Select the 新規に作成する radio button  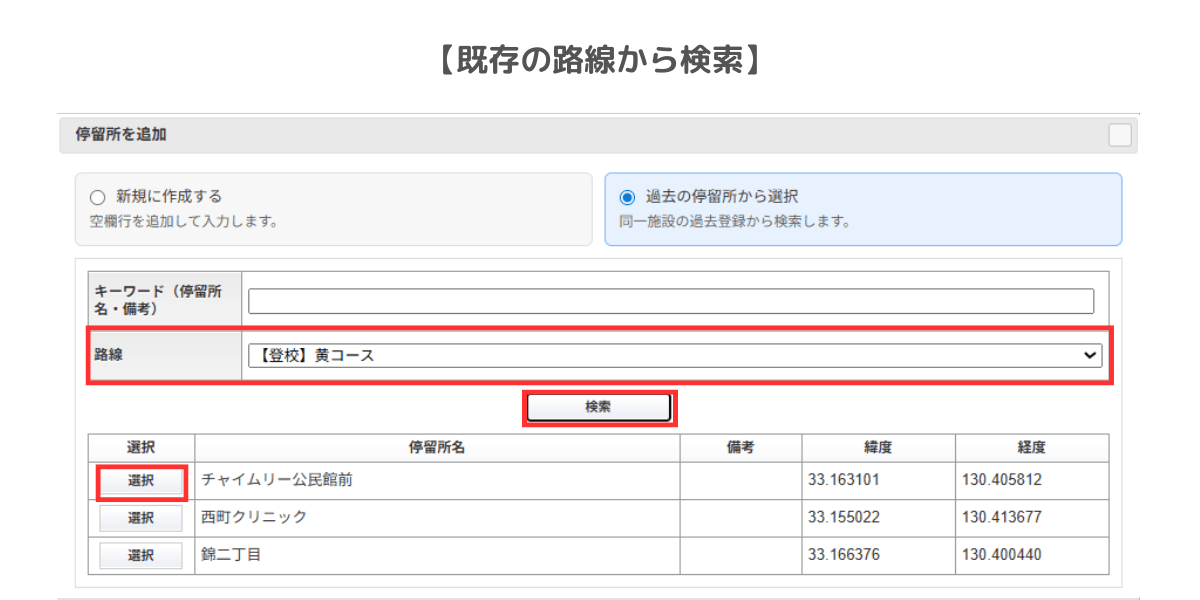pos(98,197)
